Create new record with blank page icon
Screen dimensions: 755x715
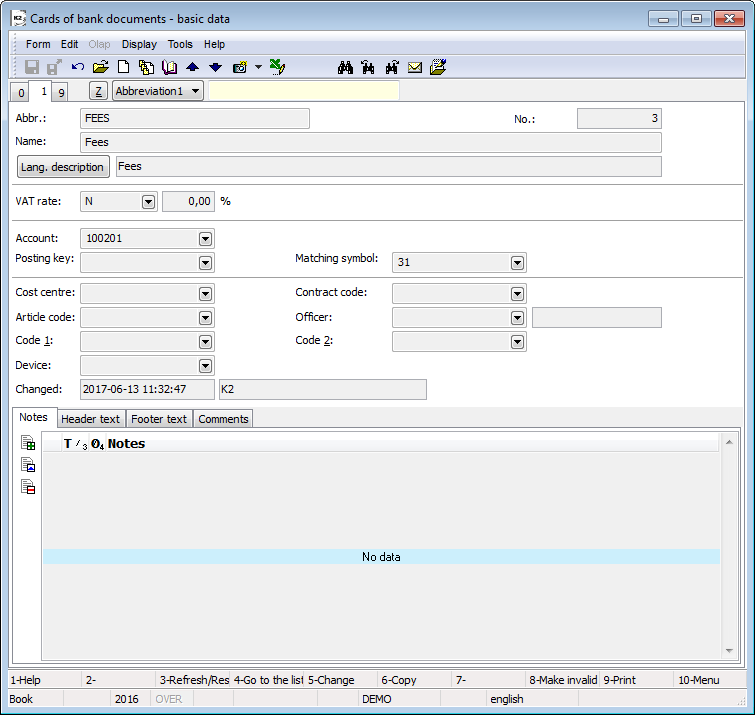pyautogui.click(x=124, y=67)
